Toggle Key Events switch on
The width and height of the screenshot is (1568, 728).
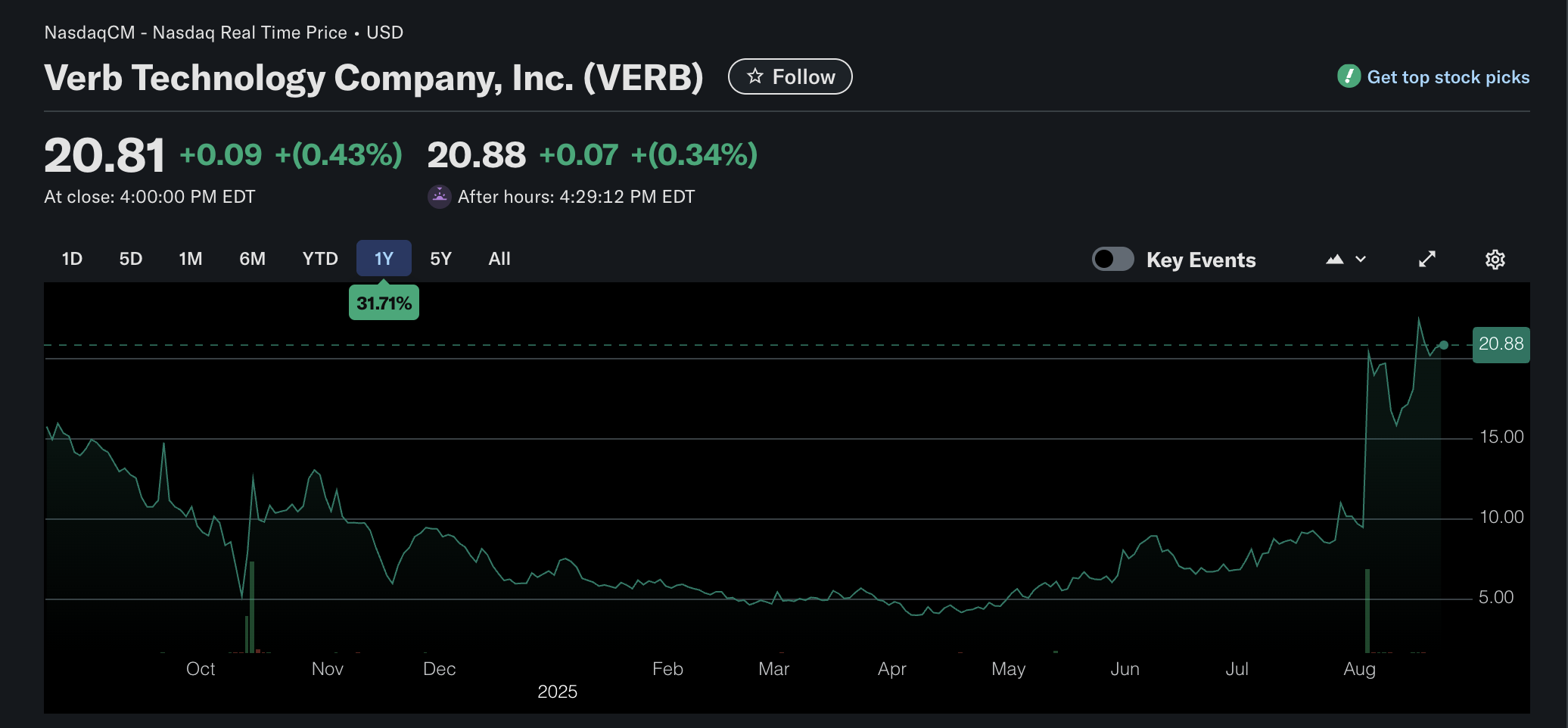(1112, 260)
